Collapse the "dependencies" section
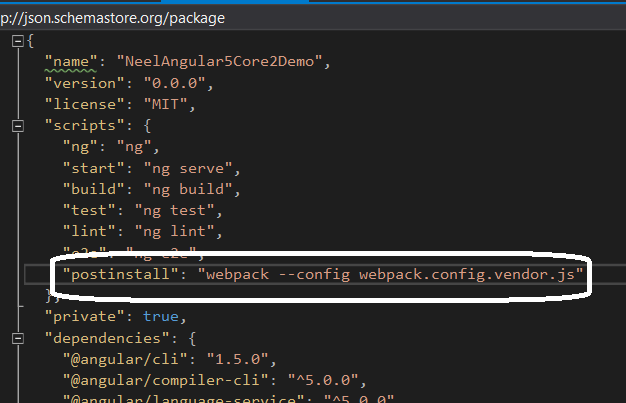 (18, 339)
